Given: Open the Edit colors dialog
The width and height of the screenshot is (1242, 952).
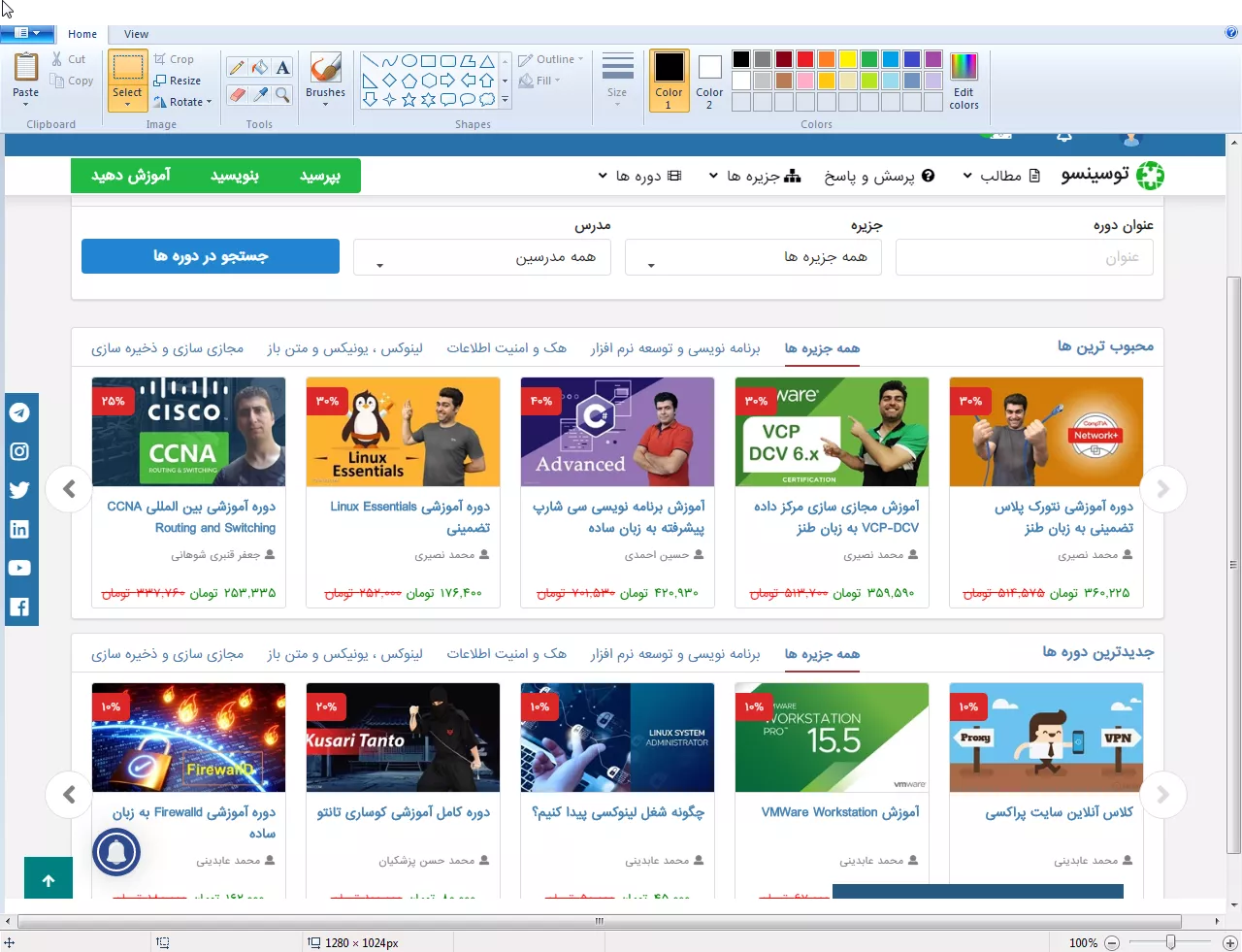Looking at the screenshot, I should [964, 81].
